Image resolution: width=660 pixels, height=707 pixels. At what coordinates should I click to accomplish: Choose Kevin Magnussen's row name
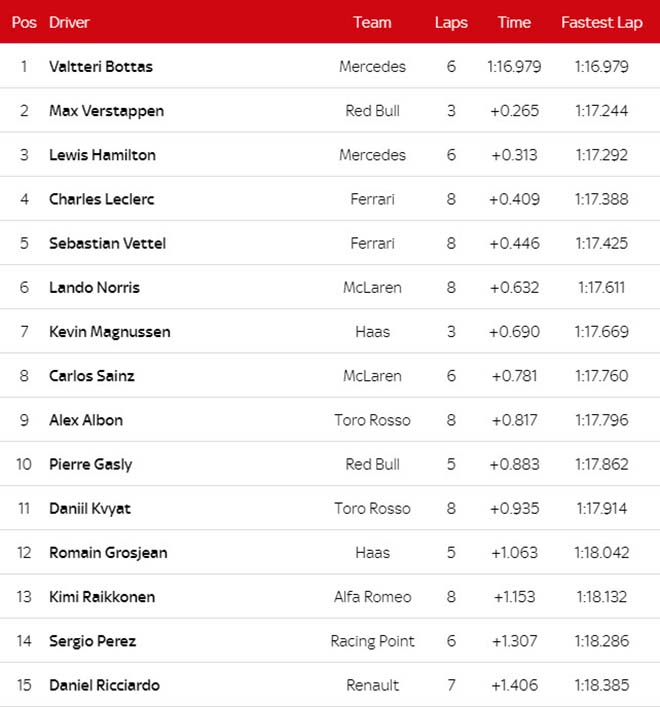(x=109, y=332)
